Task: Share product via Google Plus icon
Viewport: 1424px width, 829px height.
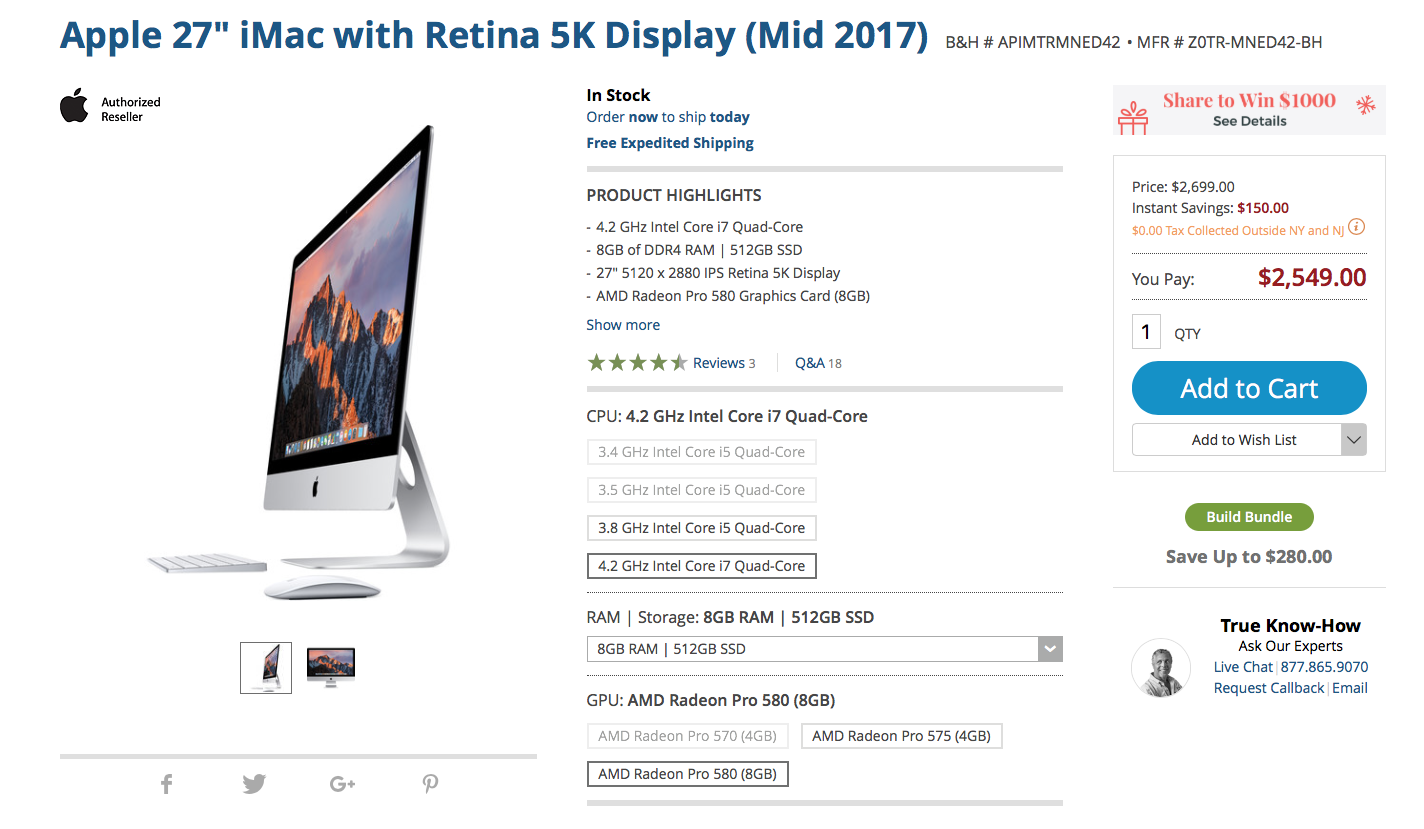Action: (342, 784)
